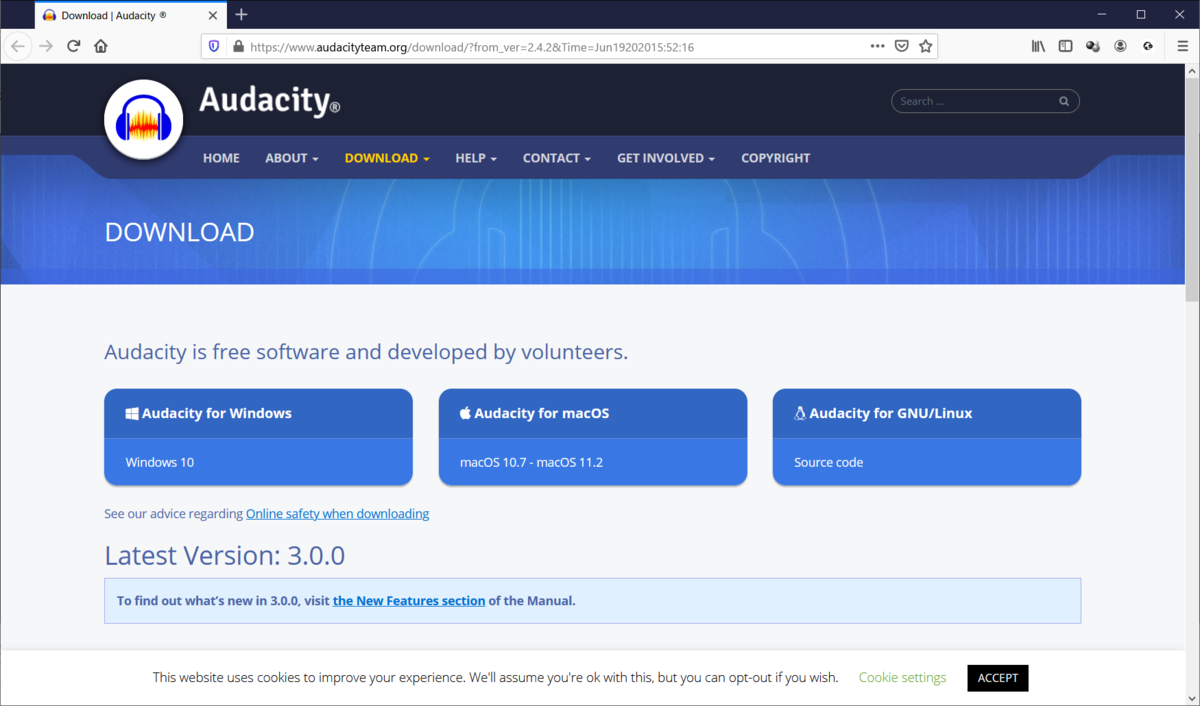This screenshot has height=706, width=1200.
Task: Open page actions three-dots menu
Action: click(x=877, y=46)
